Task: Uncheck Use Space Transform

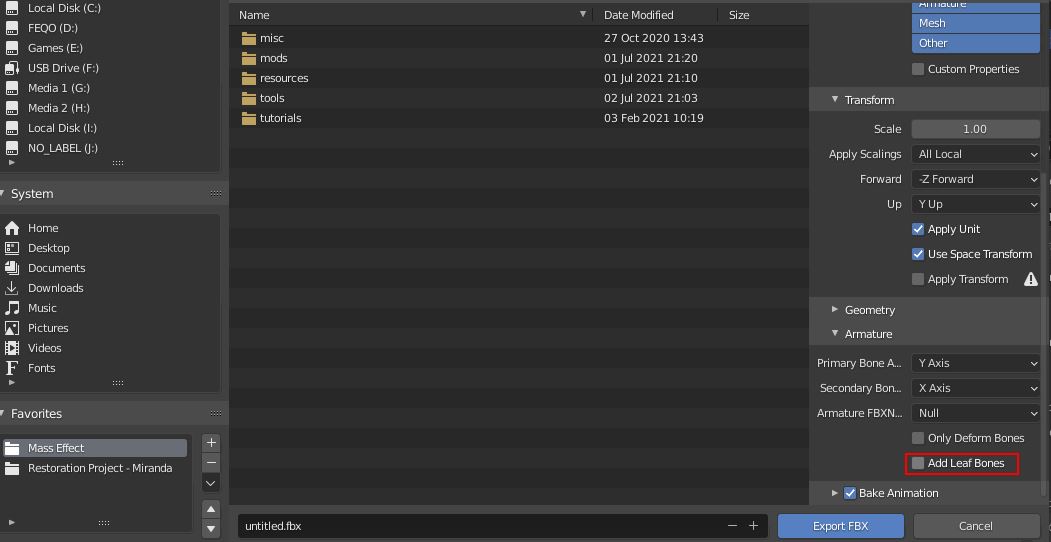Action: pyautogui.click(x=918, y=254)
